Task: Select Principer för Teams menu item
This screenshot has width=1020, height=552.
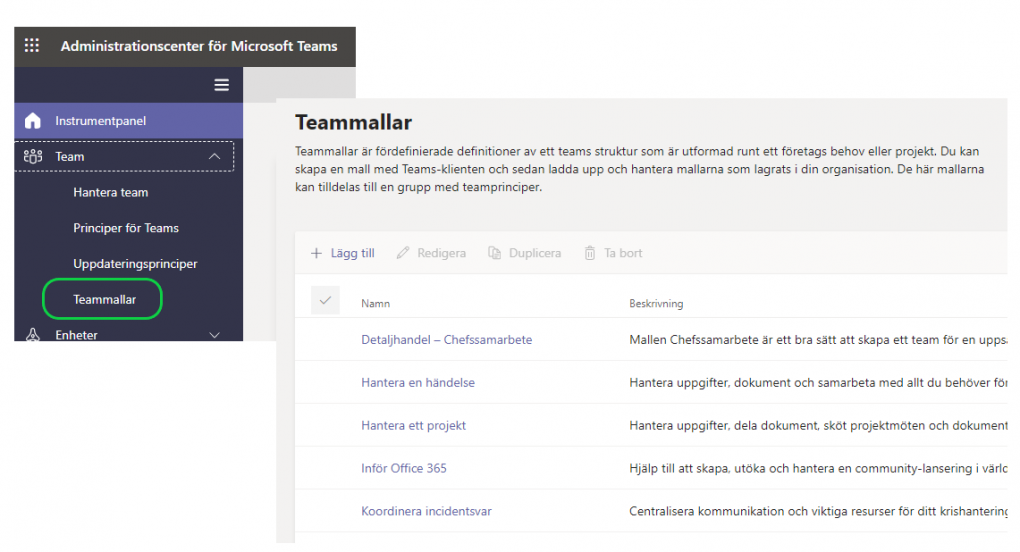Action: pyautogui.click(x=126, y=228)
